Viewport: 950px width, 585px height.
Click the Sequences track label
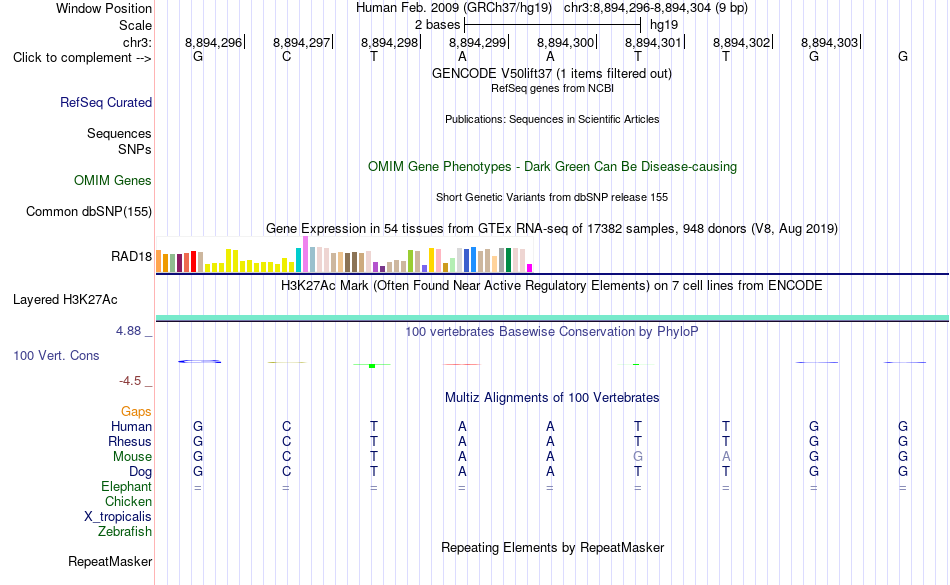point(119,133)
